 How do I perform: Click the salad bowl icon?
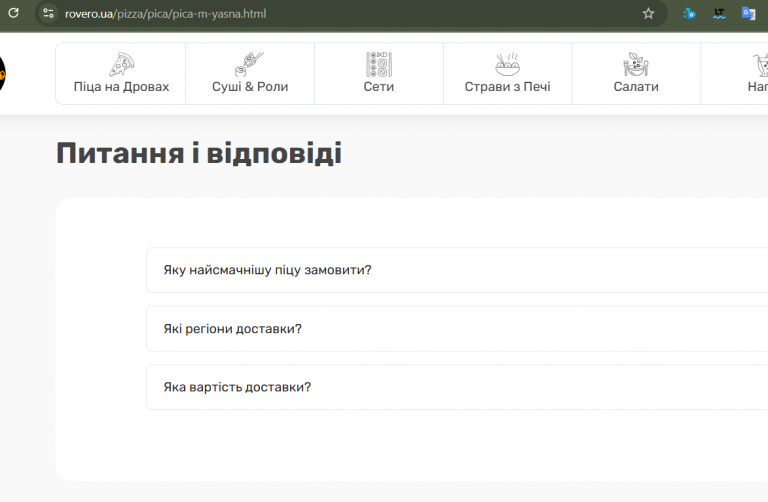(x=636, y=64)
